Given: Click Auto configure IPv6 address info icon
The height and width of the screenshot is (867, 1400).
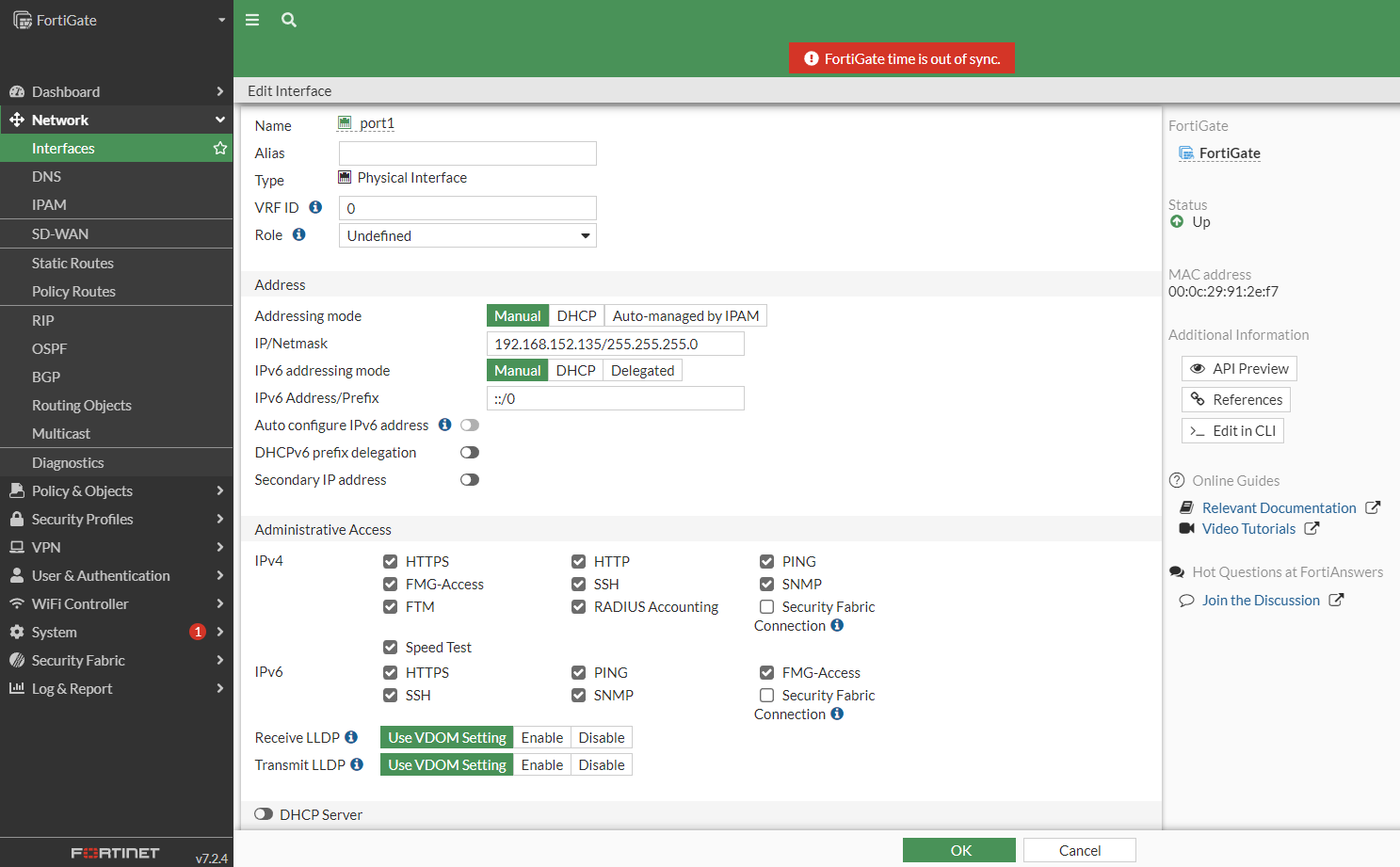Looking at the screenshot, I should tap(444, 425).
